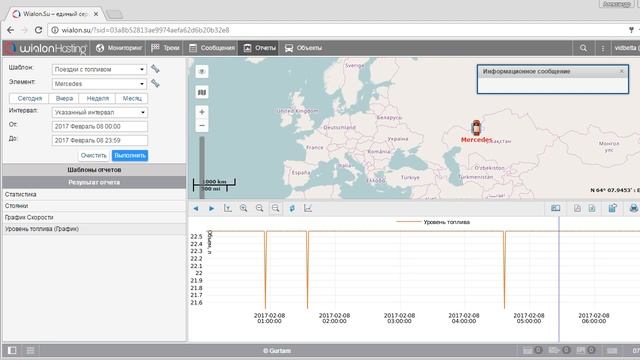640x360 pixels.
Task: Click the first notification counter in bottom bar
Action: [533, 350]
